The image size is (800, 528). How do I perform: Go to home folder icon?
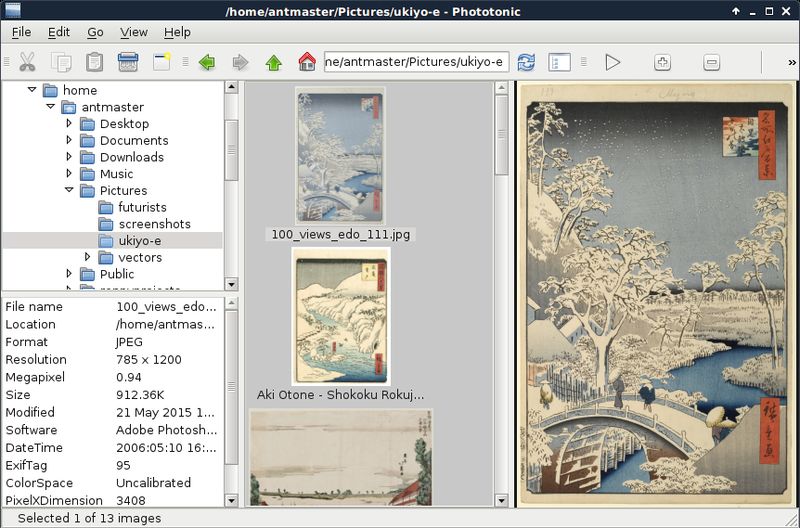tap(307, 62)
